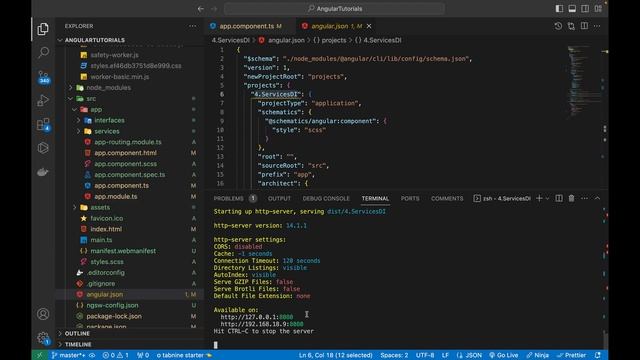Open manifest.webmanifest in the file tree

[x=123, y=251]
